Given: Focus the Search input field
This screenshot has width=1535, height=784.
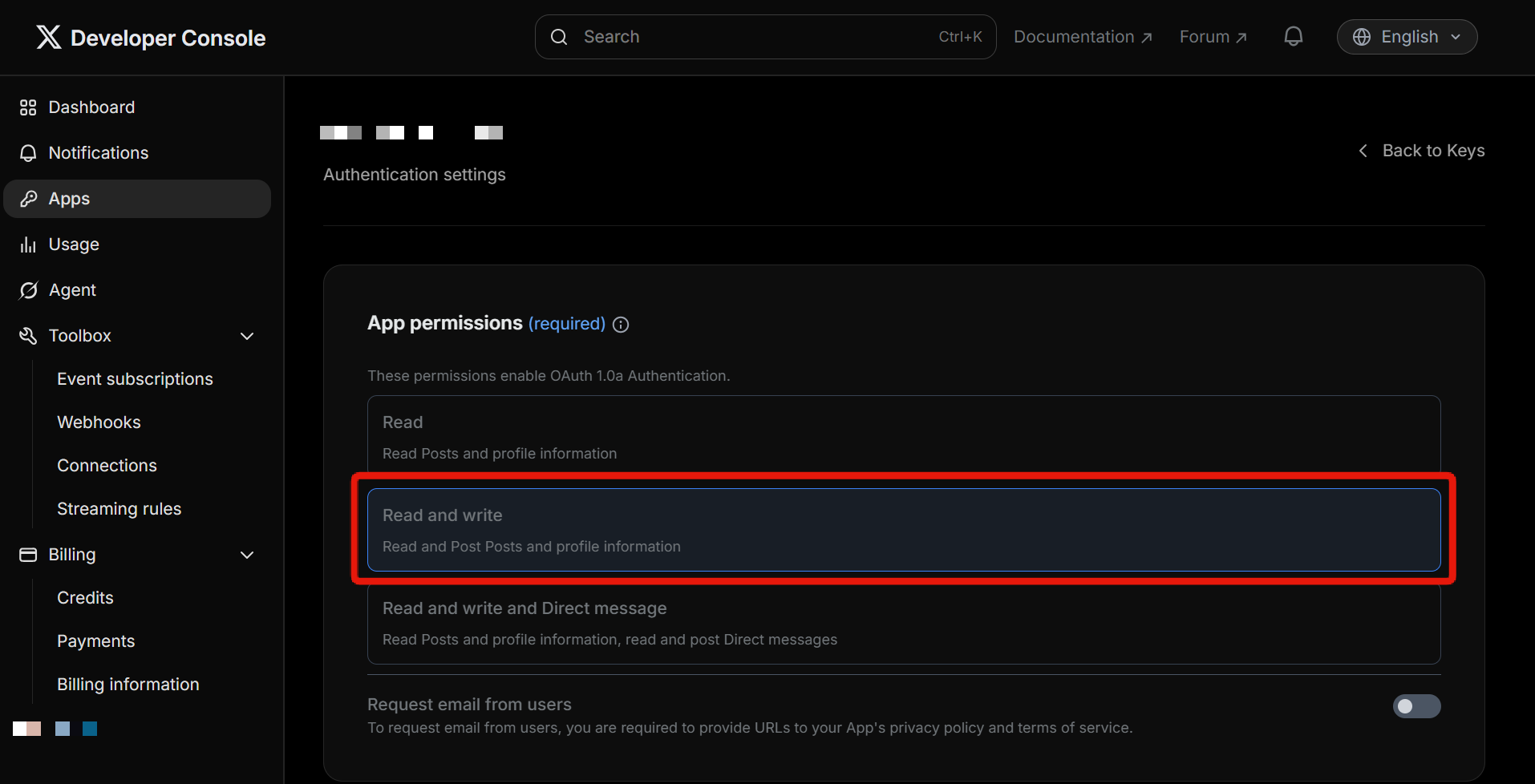Looking at the screenshot, I should [765, 37].
